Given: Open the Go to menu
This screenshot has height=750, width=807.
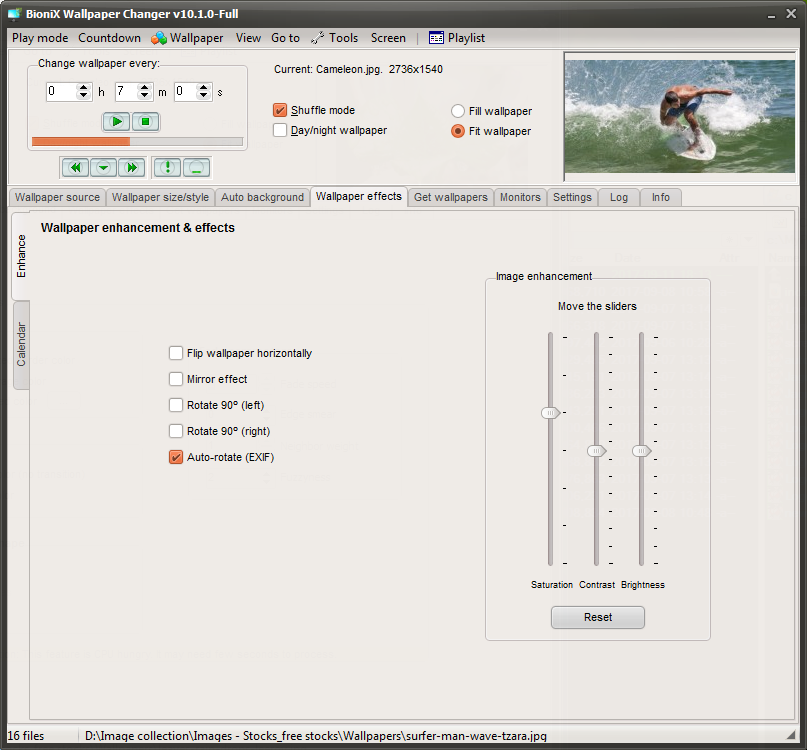Looking at the screenshot, I should (x=286, y=38).
